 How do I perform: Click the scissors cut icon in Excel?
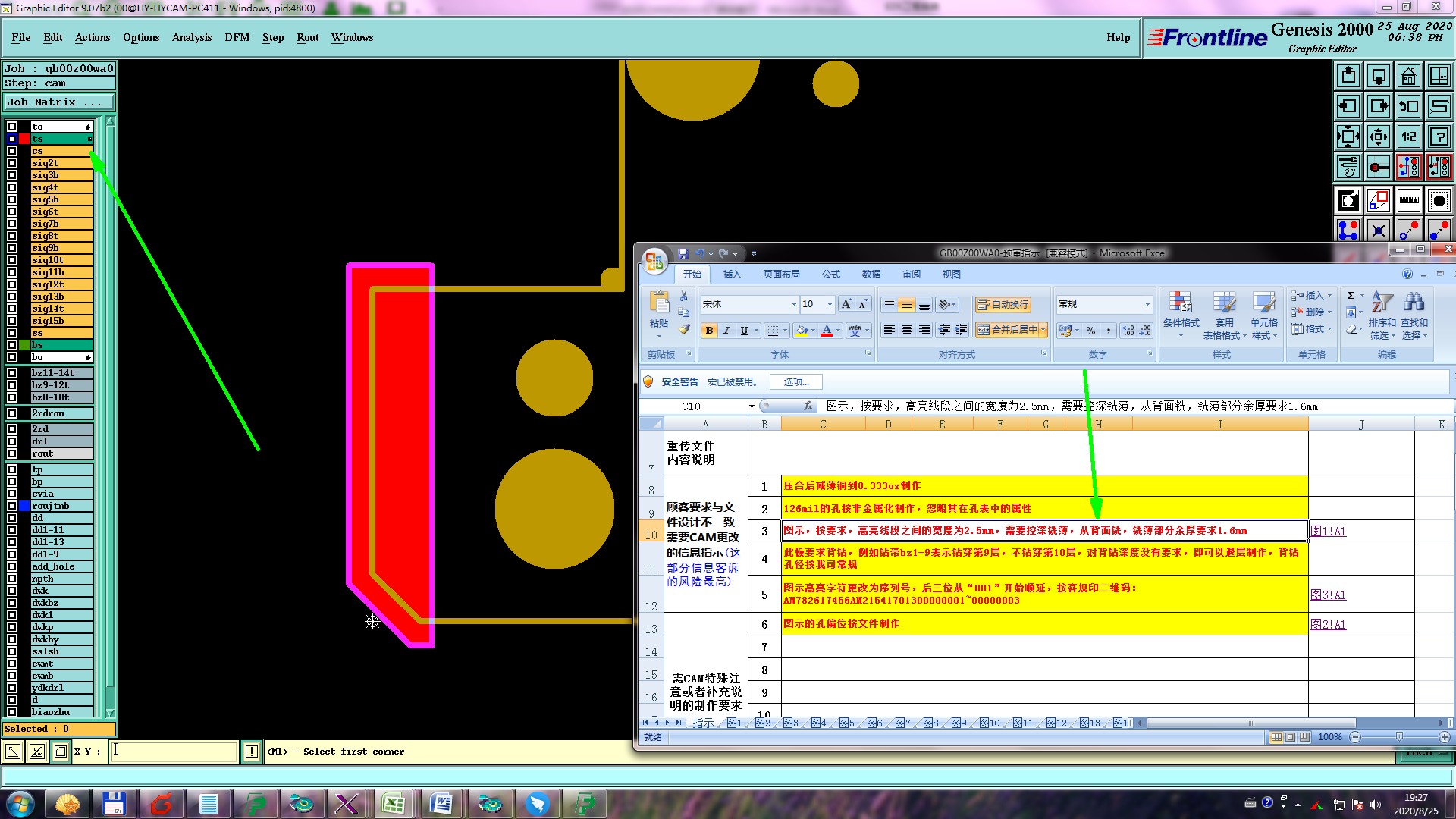[x=683, y=297]
